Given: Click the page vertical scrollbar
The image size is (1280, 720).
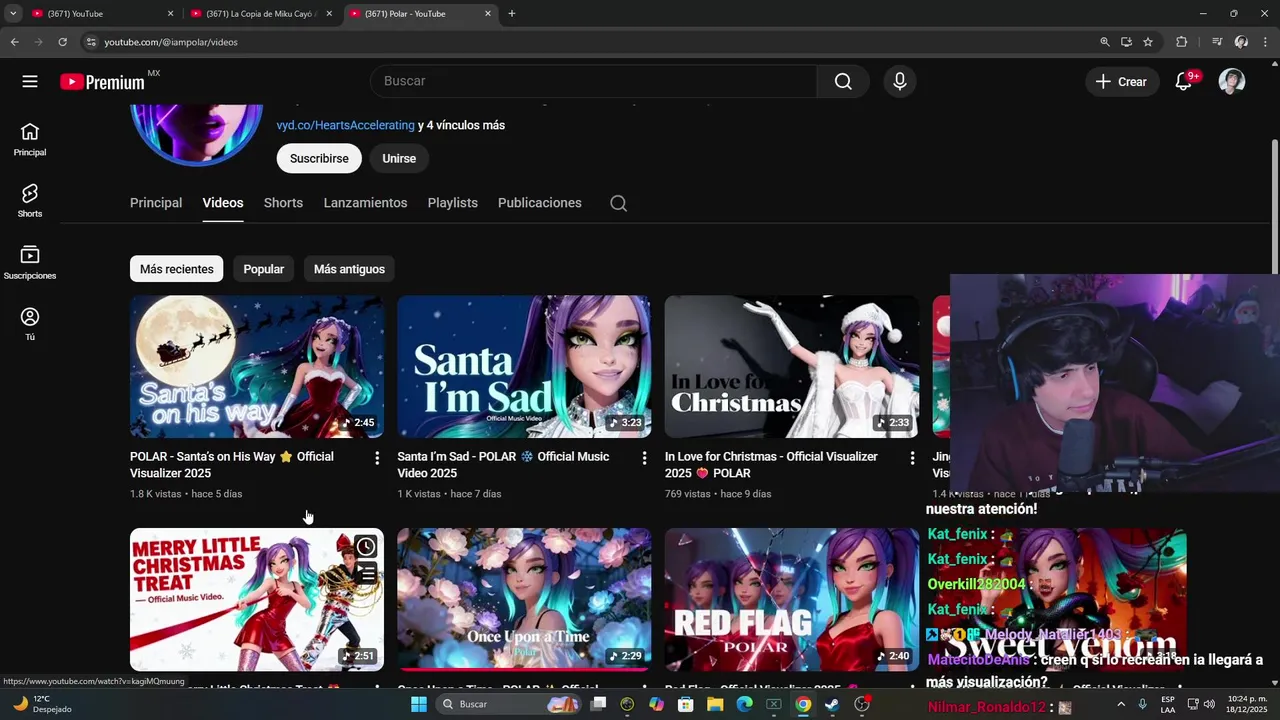Looking at the screenshot, I should point(1274,205).
